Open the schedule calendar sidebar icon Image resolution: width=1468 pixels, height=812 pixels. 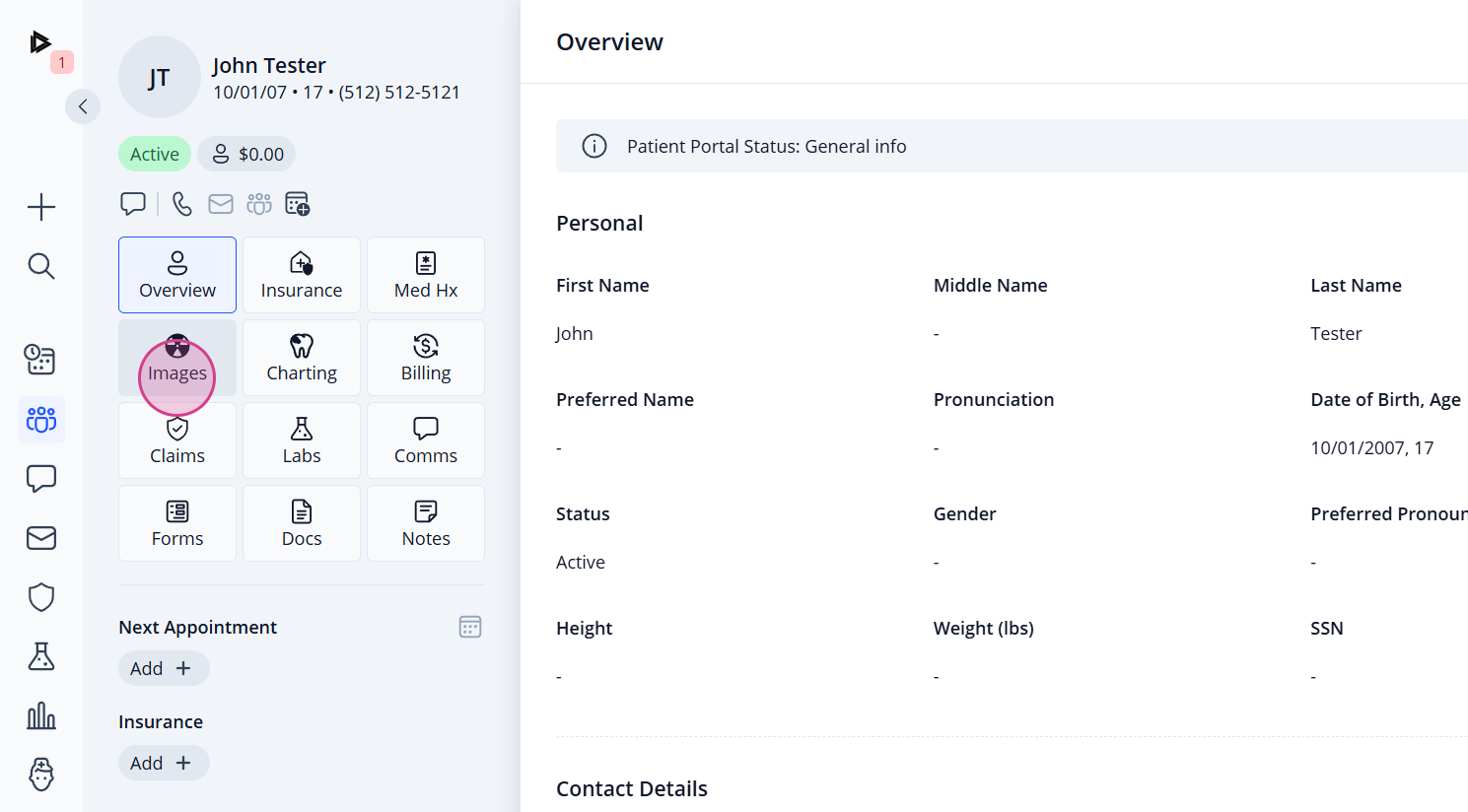(41, 360)
